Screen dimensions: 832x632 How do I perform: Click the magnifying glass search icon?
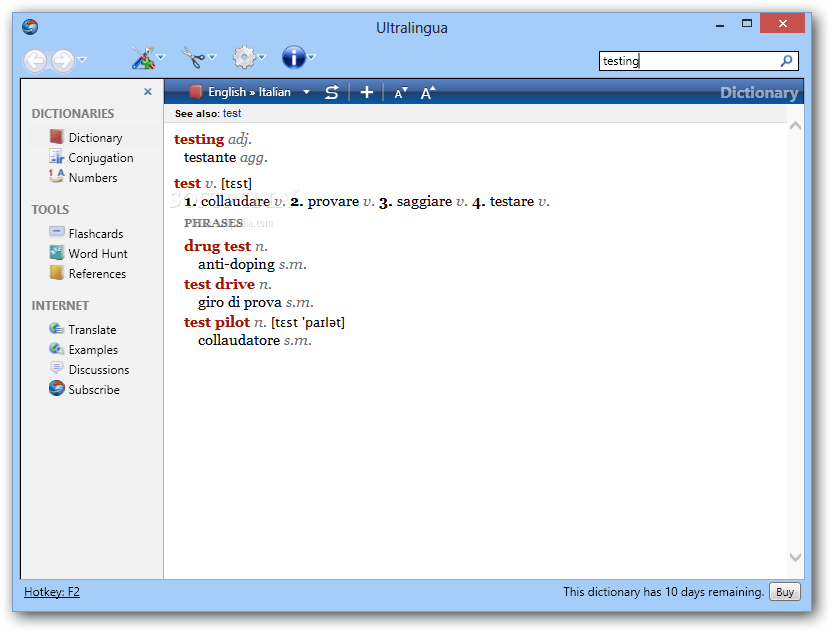coord(786,61)
